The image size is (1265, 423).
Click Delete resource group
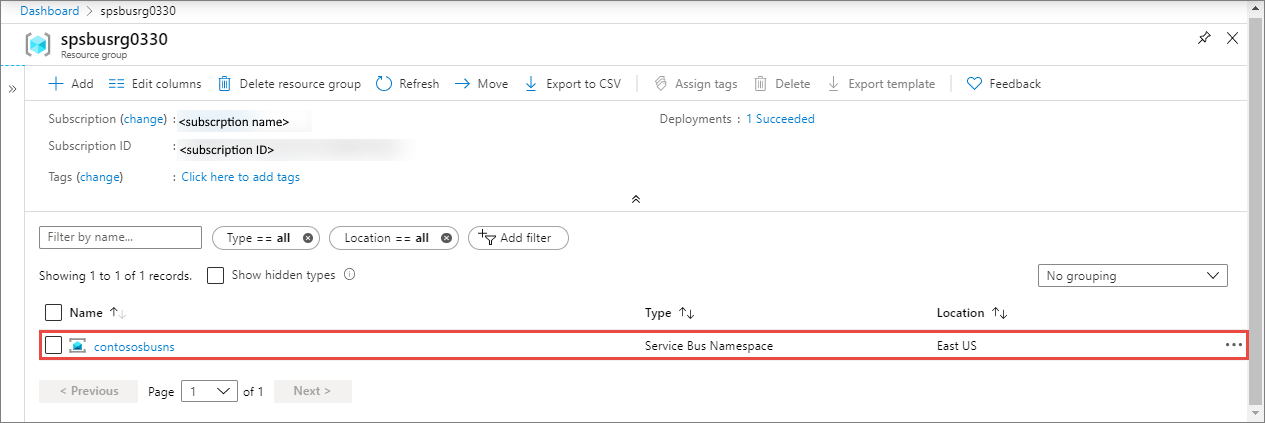pos(289,84)
